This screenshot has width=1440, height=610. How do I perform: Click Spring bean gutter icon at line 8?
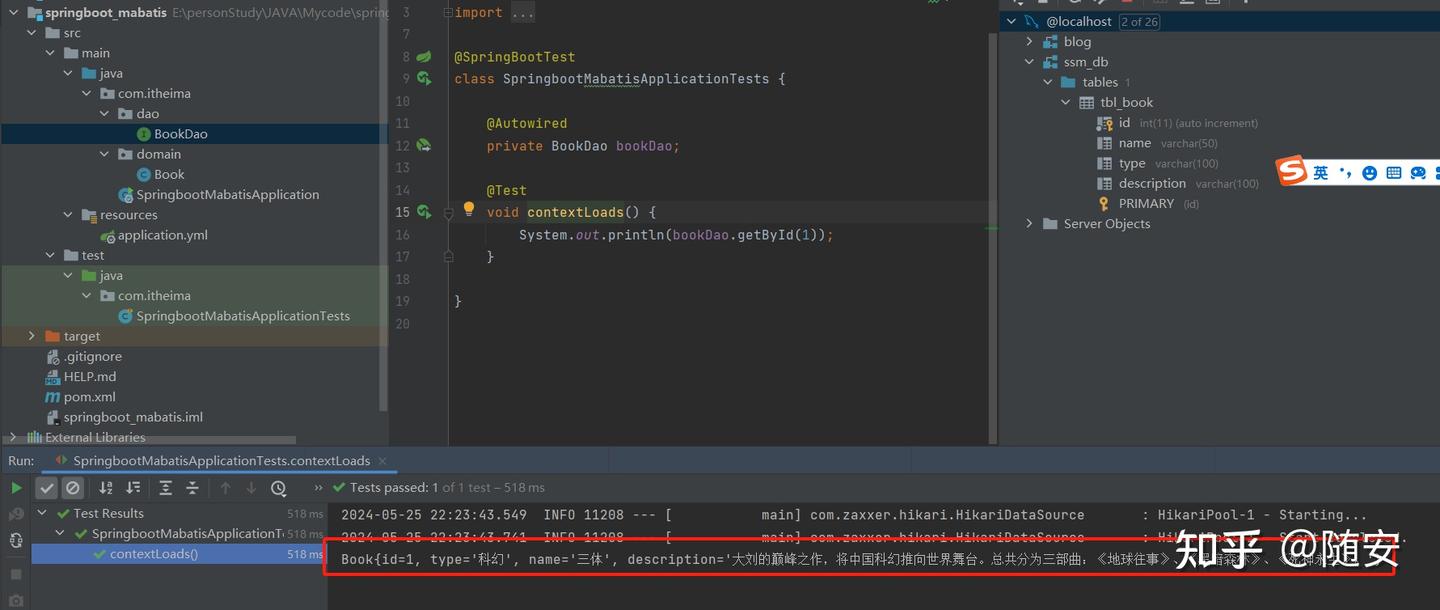pos(424,57)
